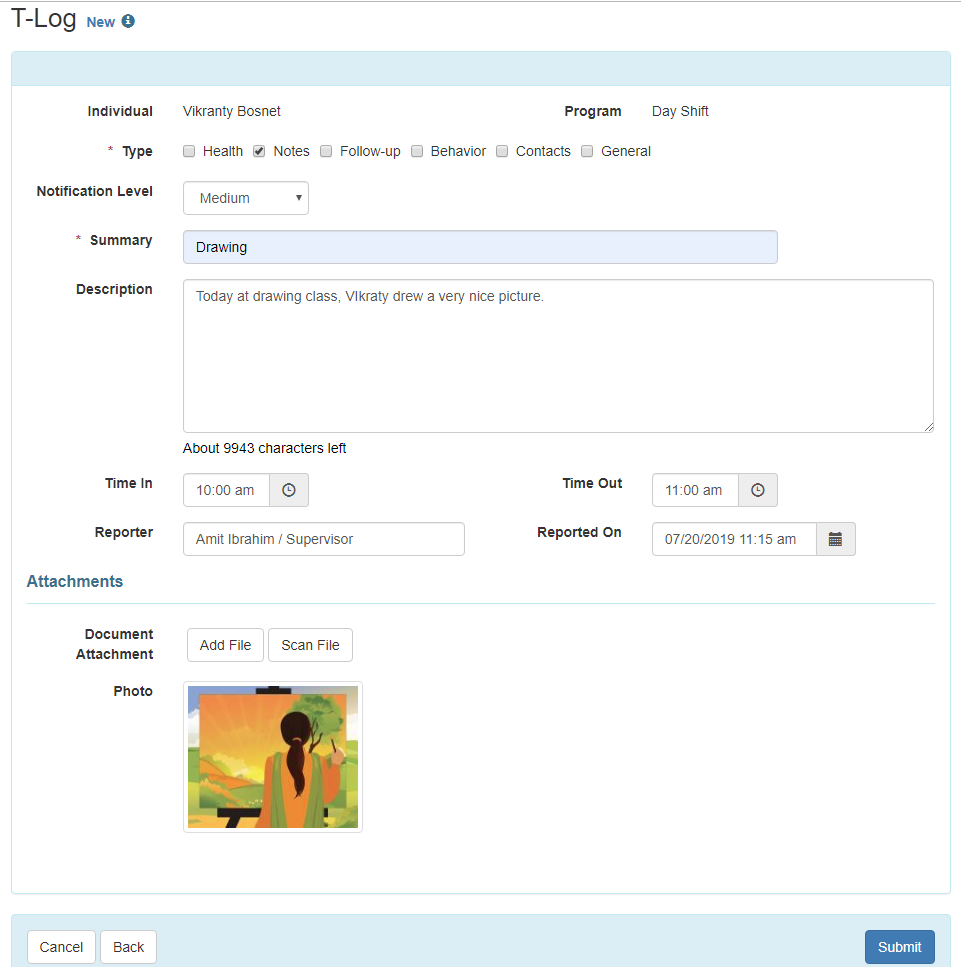Check the General type checkbox

[x=587, y=151]
